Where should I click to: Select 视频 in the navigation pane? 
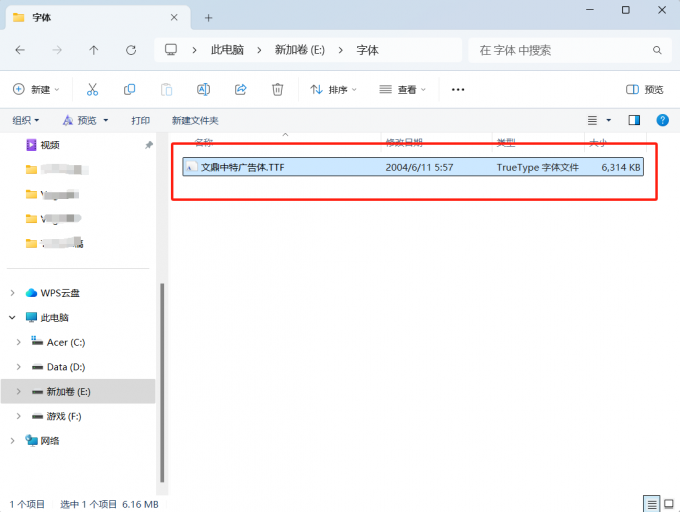(50, 145)
